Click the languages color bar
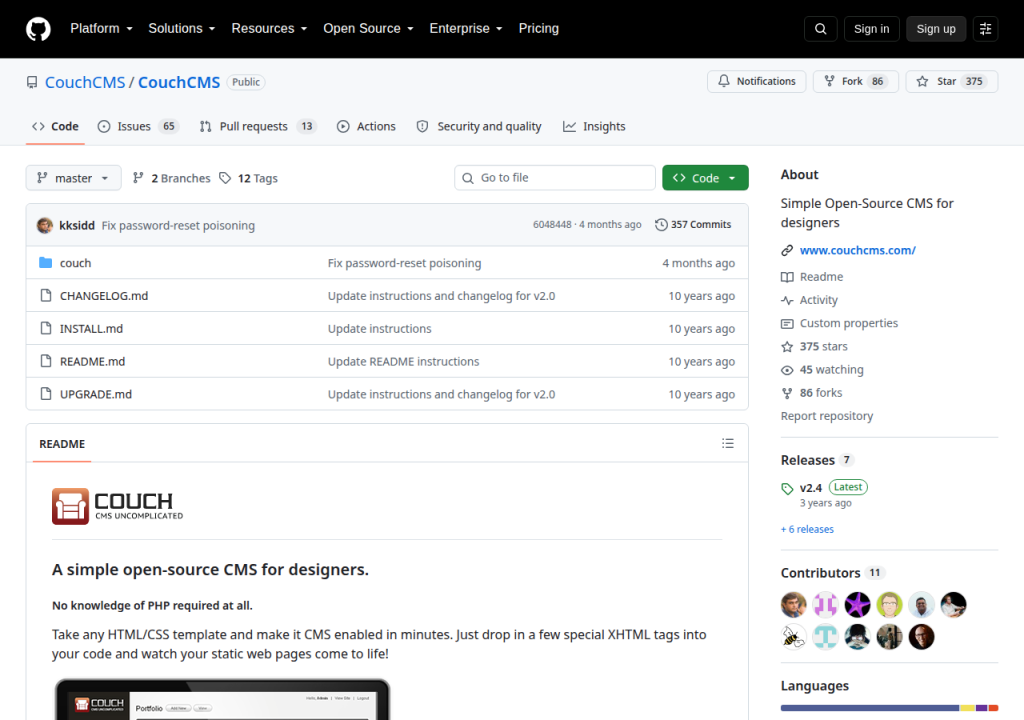This screenshot has width=1024, height=720. [x=889, y=708]
